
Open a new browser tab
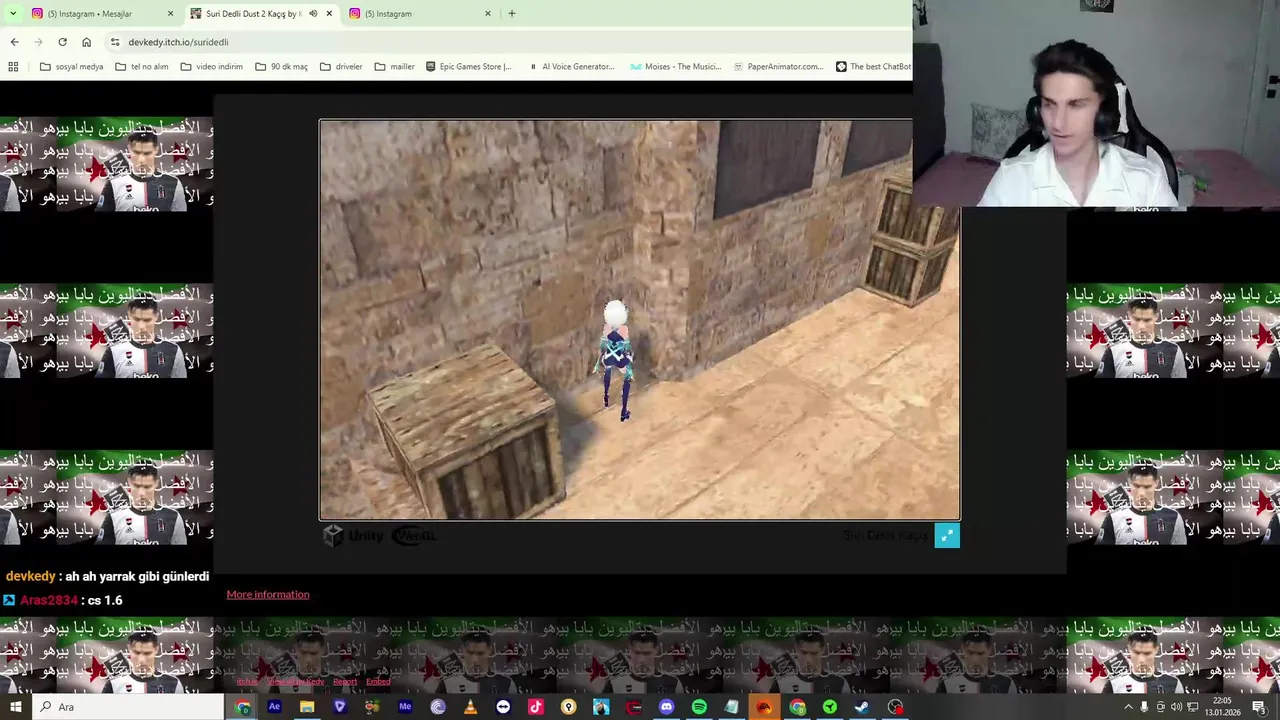[512, 14]
